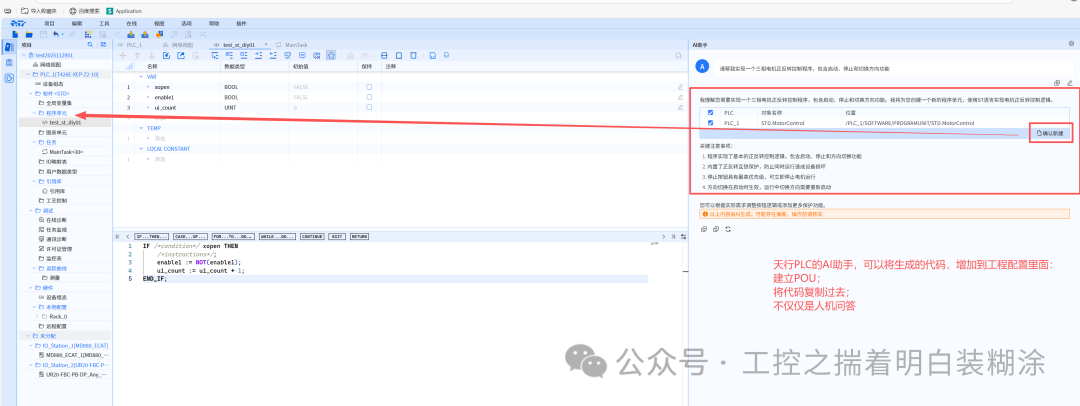This screenshot has height=406, width=1080.
Task: Click the add-row plus icon in variable toolbar
Action: pyautogui.click(x=123, y=55)
